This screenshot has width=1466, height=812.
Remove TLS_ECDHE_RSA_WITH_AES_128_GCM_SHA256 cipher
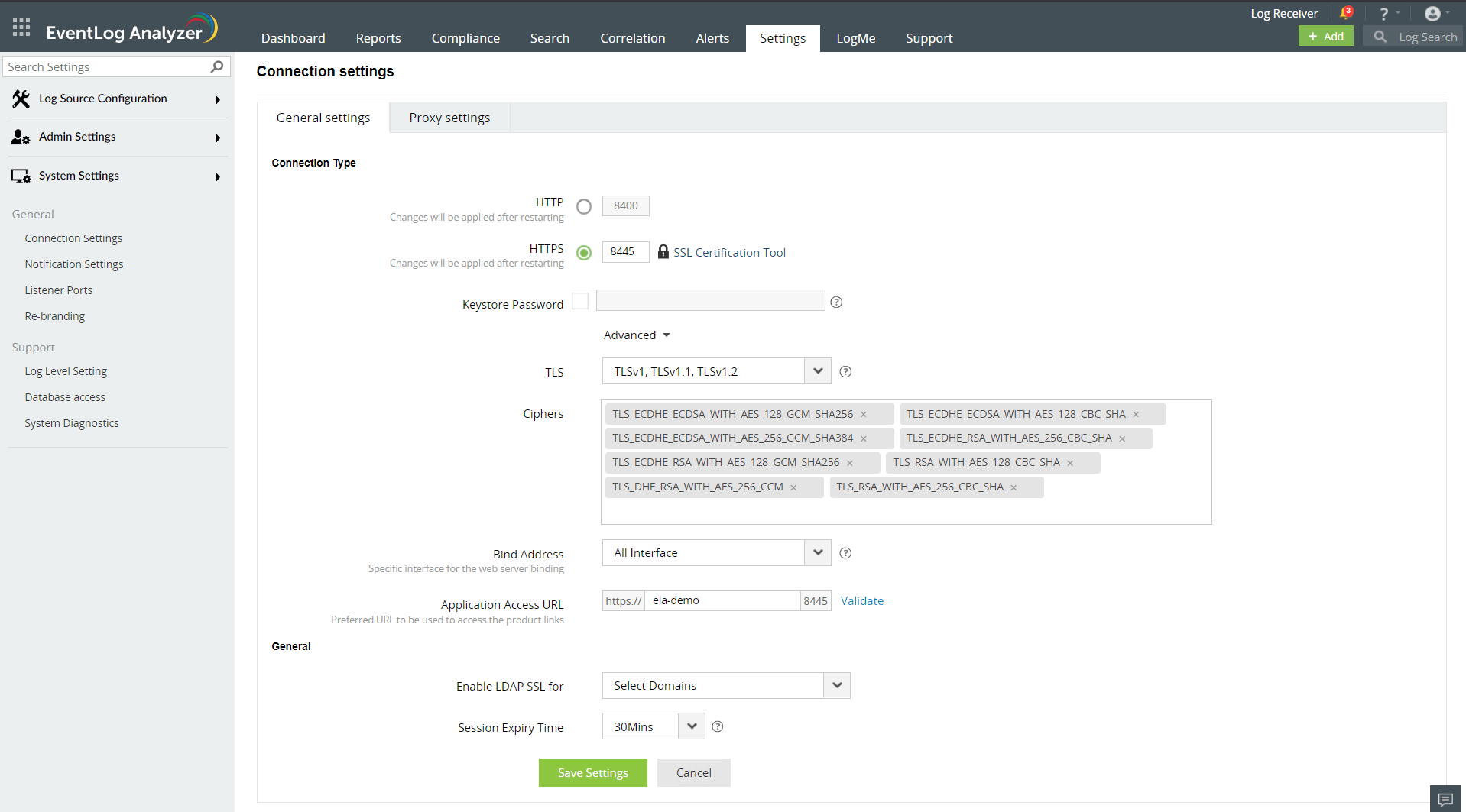(850, 463)
